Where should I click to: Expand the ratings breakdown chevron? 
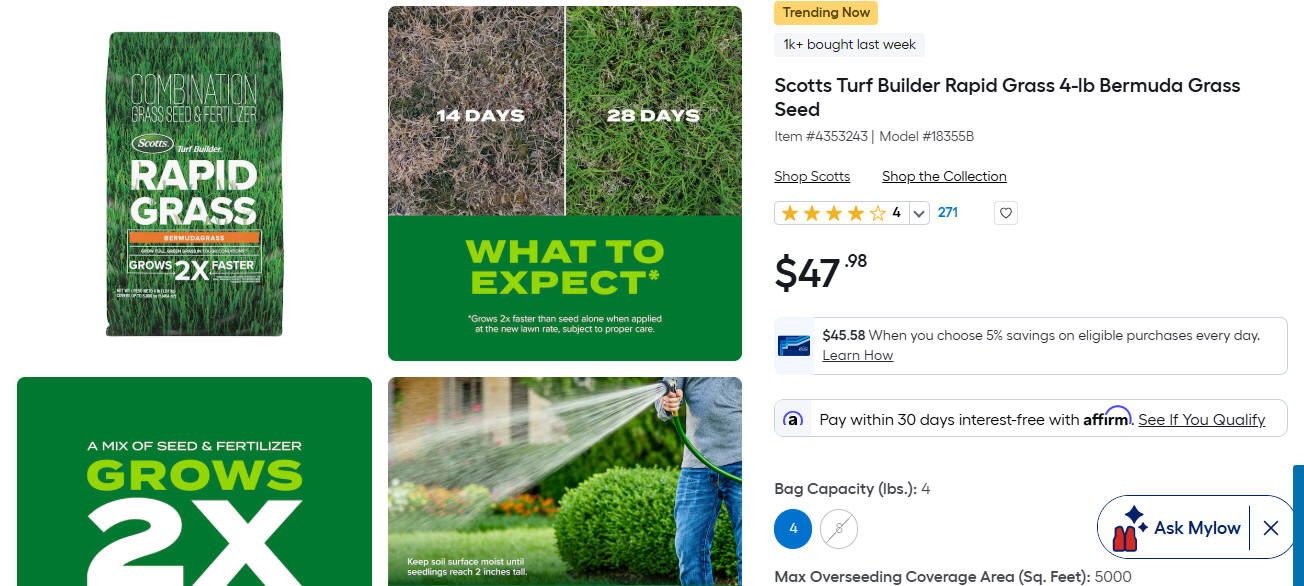coord(919,213)
